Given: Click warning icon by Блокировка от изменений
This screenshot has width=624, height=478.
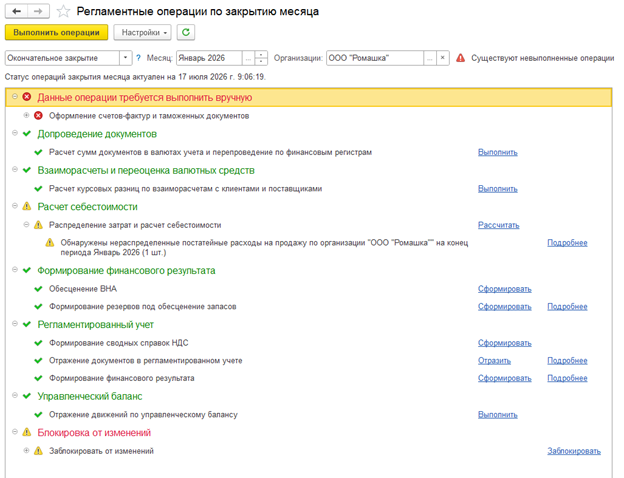Looking at the screenshot, I should [27, 432].
